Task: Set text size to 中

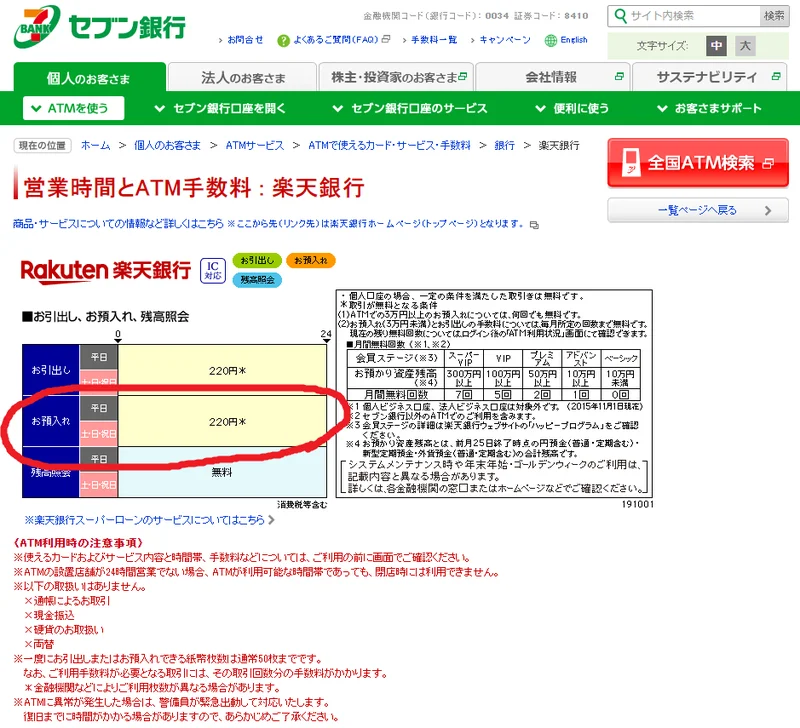Action: pyautogui.click(x=716, y=46)
